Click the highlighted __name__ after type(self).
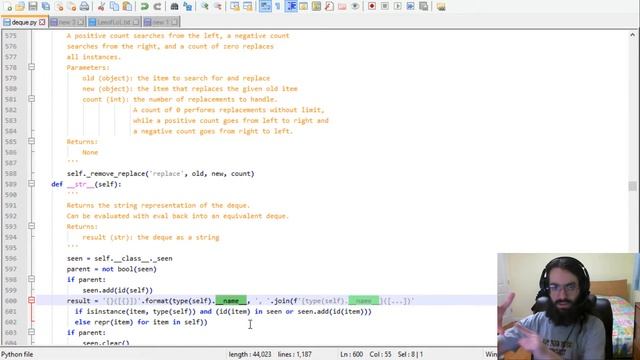Image resolution: width=640 pixels, height=360 pixels. pos(231,301)
